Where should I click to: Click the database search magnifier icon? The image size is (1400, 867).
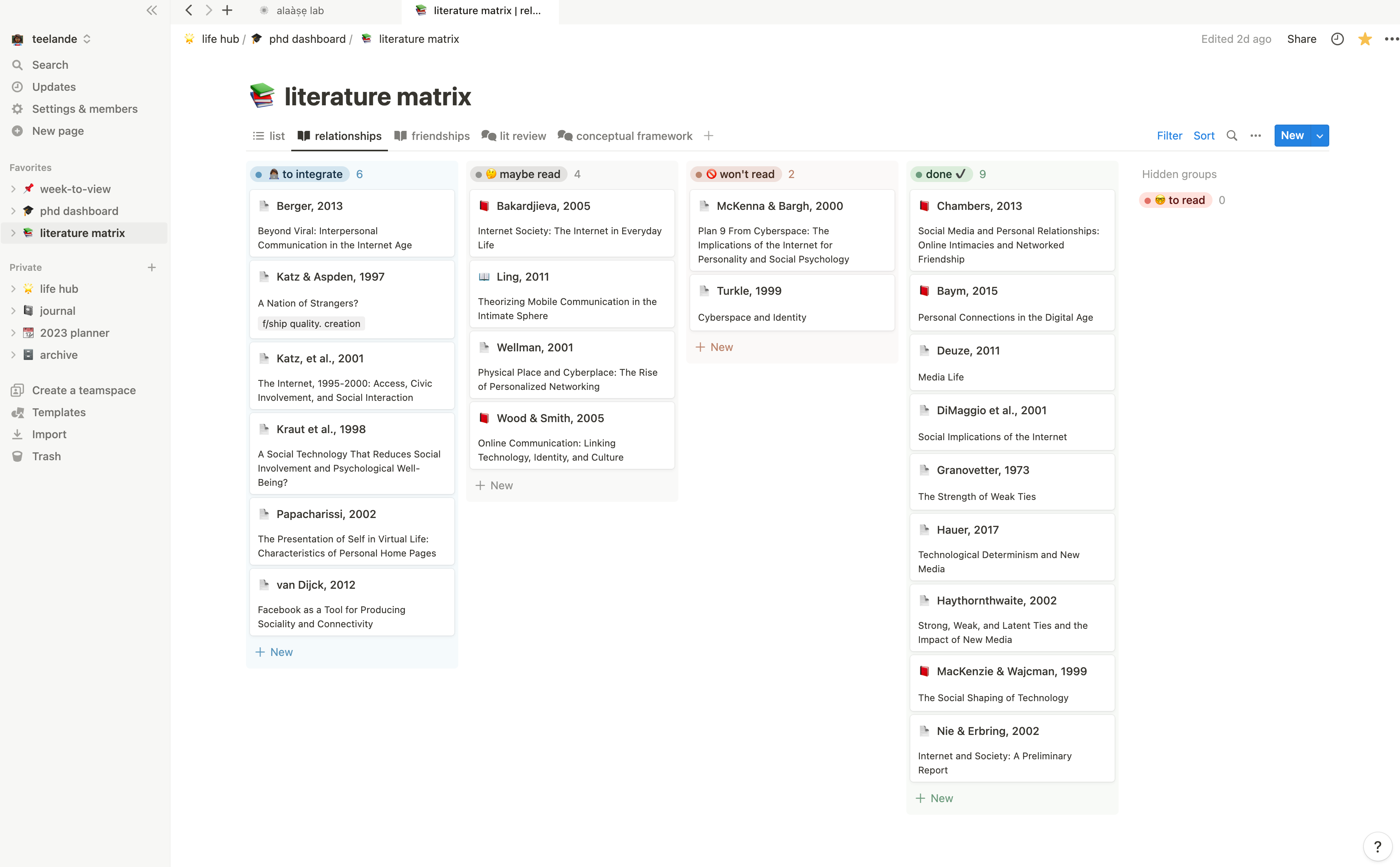click(1231, 136)
